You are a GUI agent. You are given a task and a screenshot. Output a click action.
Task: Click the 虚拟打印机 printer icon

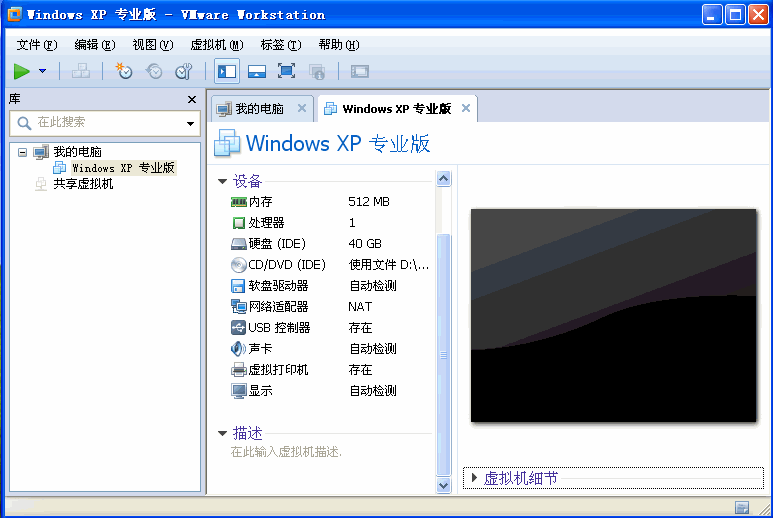239,370
